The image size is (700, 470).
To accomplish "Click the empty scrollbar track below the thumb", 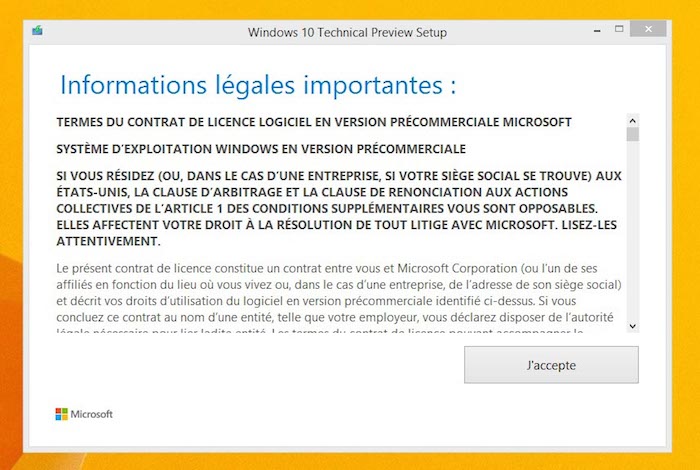I will click(632, 230).
